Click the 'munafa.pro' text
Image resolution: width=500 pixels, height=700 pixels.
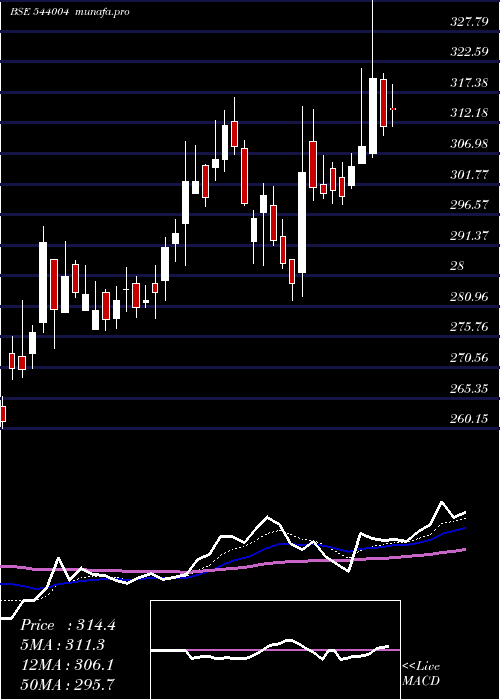point(101,12)
